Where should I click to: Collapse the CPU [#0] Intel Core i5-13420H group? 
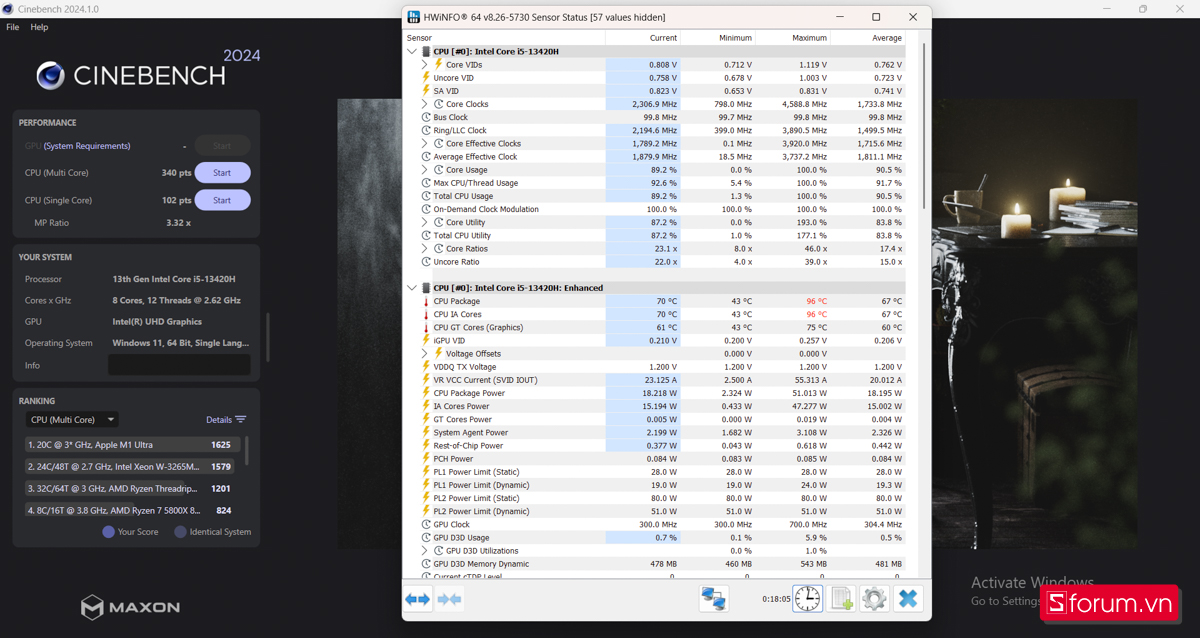coord(412,51)
